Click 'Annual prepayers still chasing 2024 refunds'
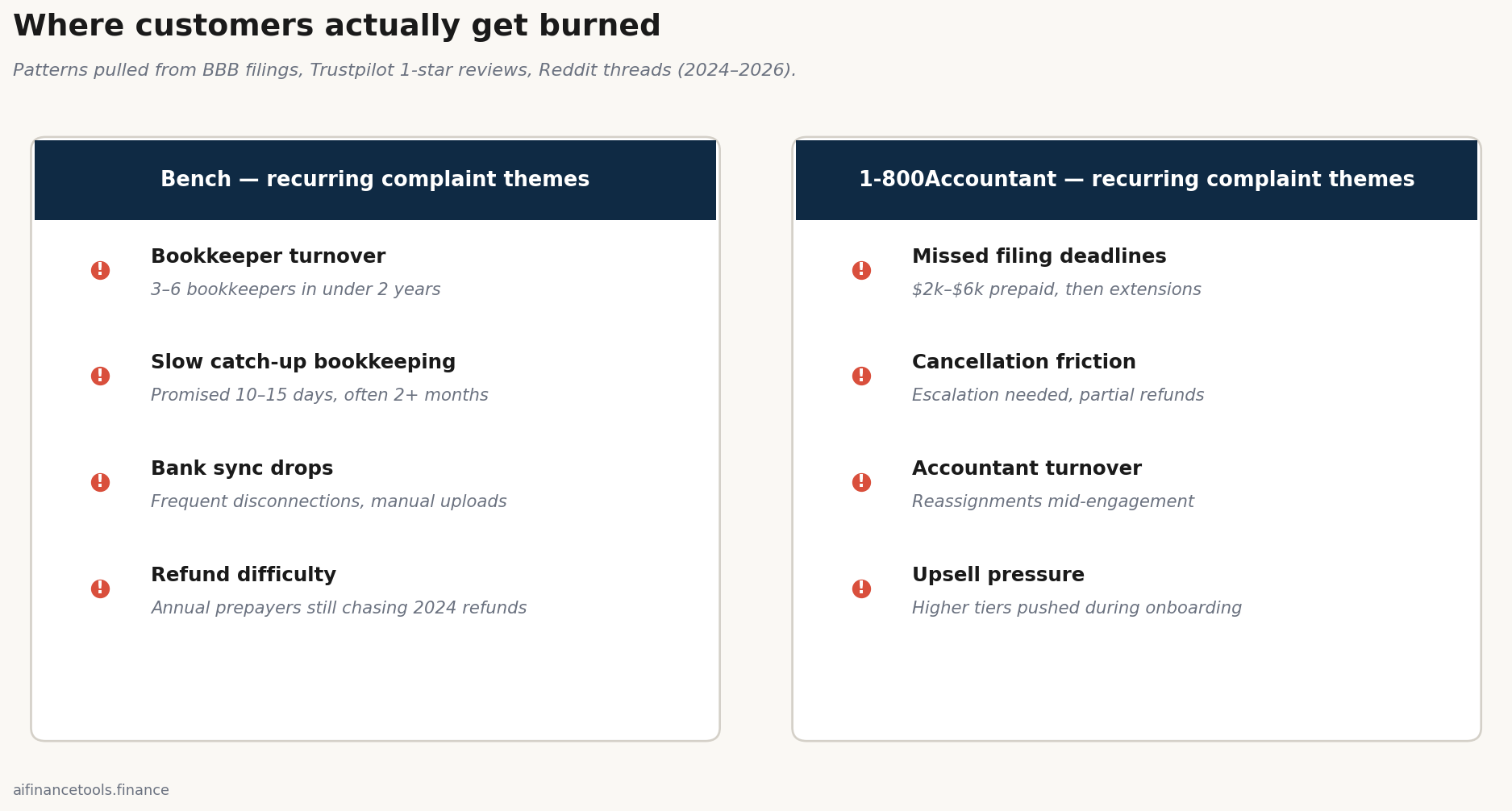This screenshot has height=811, width=1512. pos(339,609)
